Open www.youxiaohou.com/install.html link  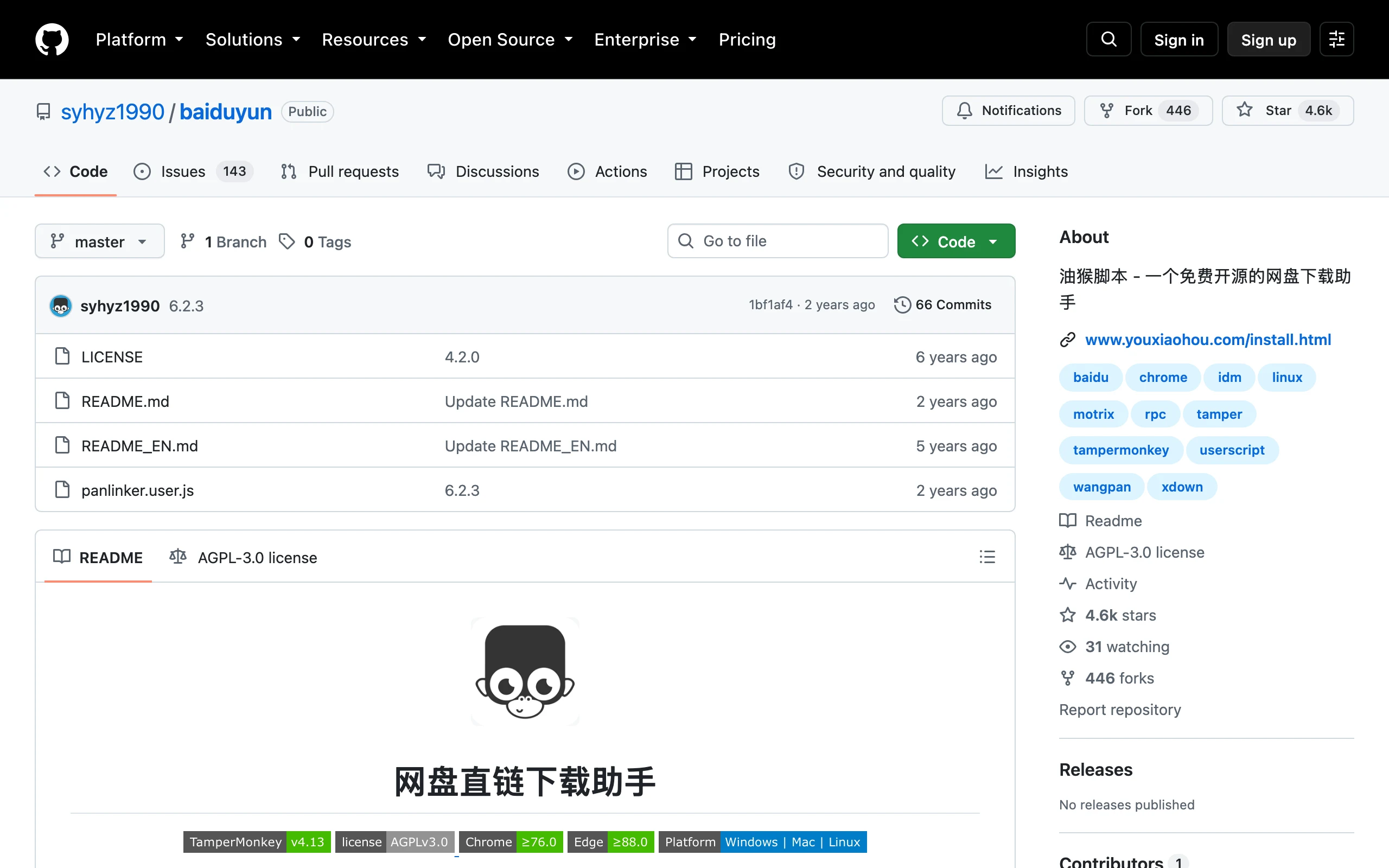pyautogui.click(x=1208, y=340)
